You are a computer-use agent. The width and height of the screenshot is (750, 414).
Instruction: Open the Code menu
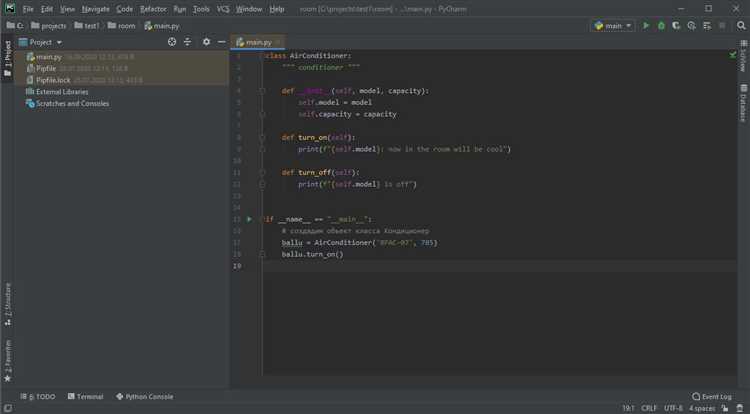point(124,9)
